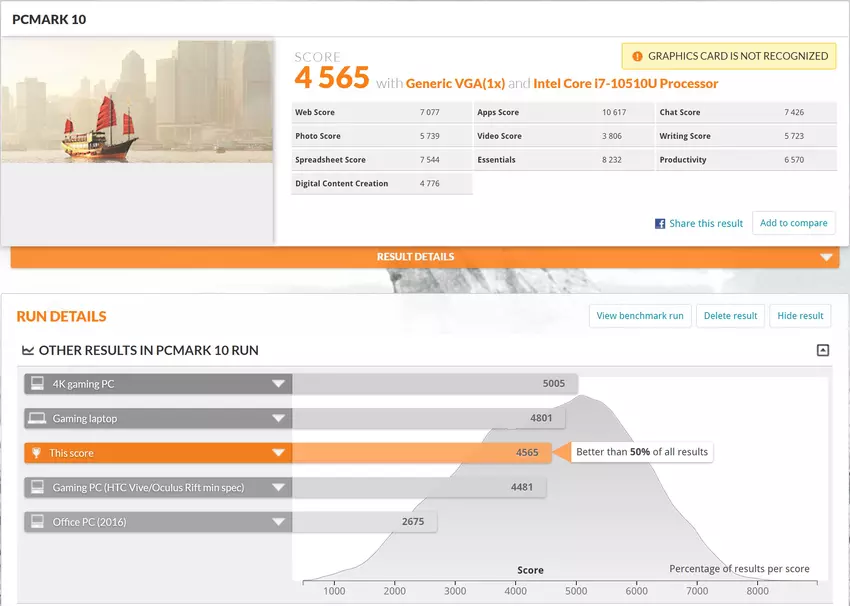This screenshot has height=606, width=850.
Task: Open the Intel Core i7-10510U Processor link
Action: coord(625,83)
